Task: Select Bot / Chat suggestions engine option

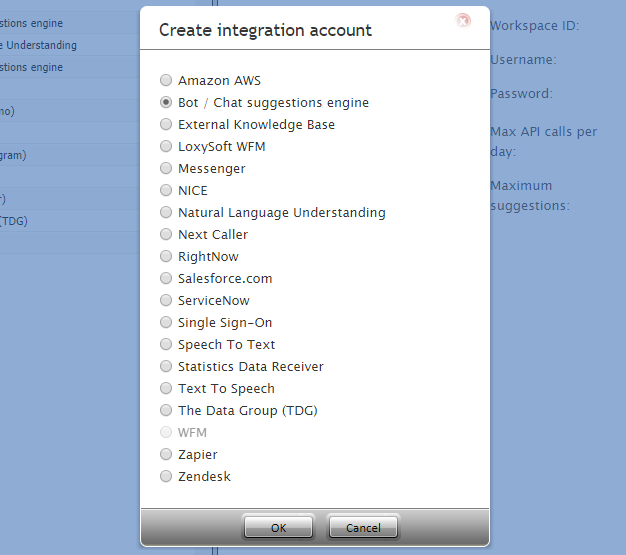Action: 166,102
